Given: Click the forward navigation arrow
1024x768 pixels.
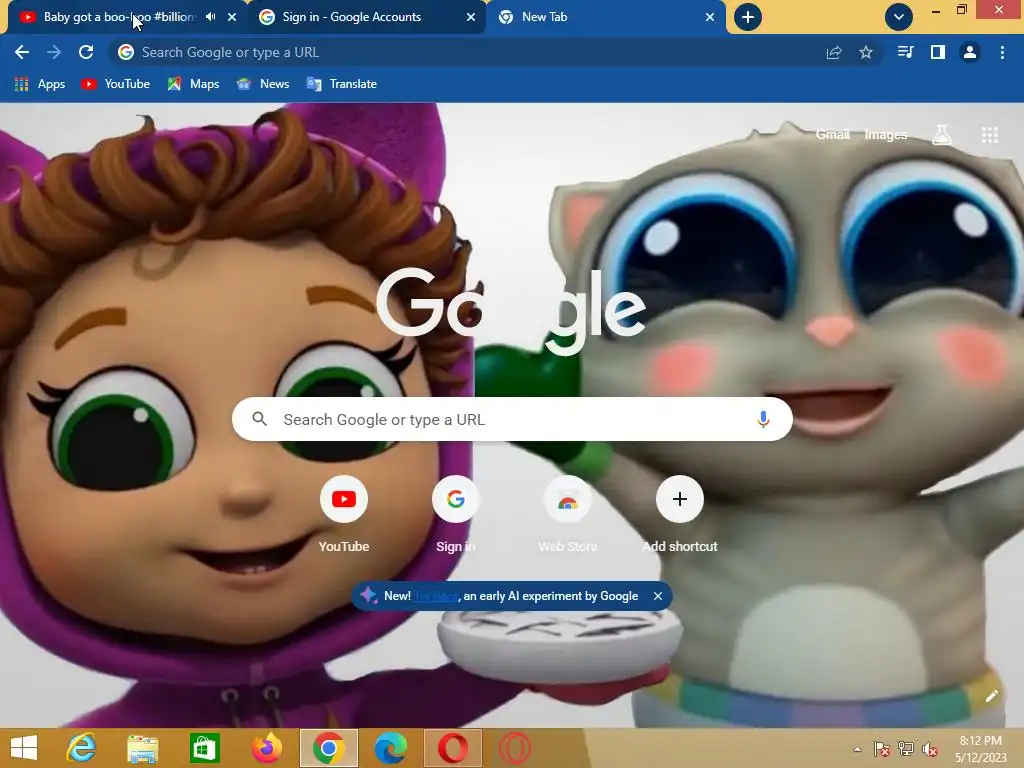Looking at the screenshot, I should (54, 52).
